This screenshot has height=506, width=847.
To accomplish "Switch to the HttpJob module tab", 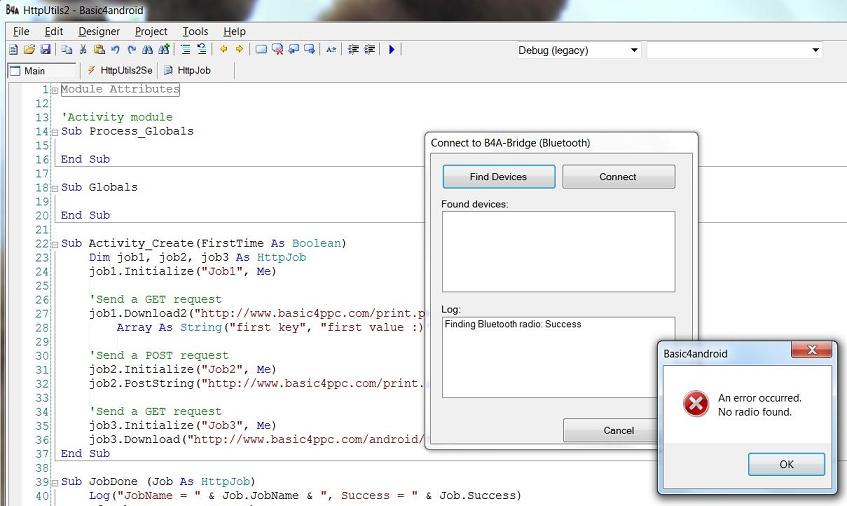I will (x=188, y=70).
